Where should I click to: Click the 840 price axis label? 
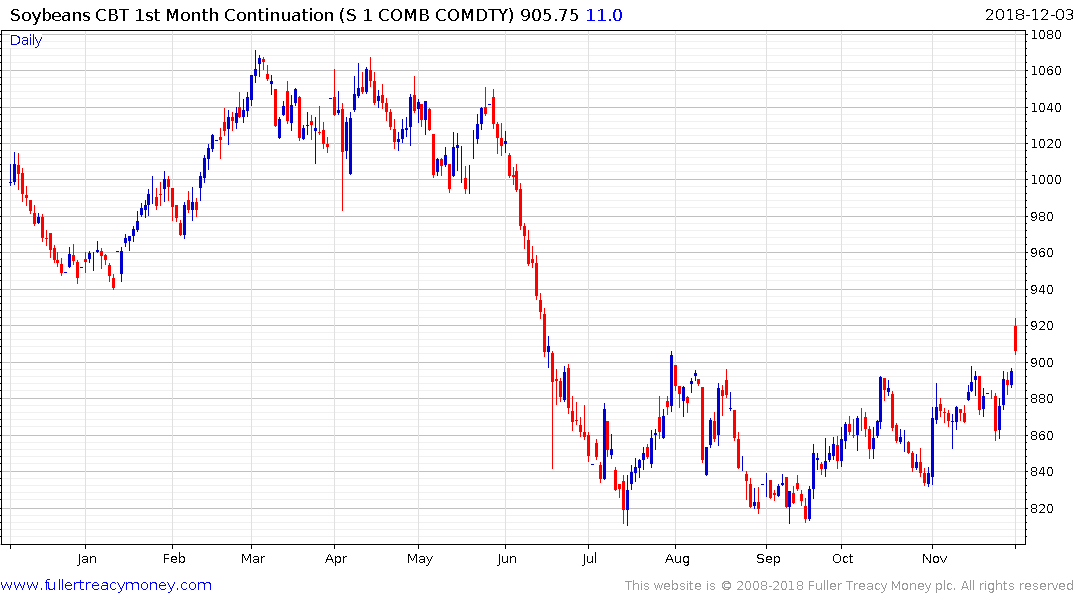tap(1043, 472)
